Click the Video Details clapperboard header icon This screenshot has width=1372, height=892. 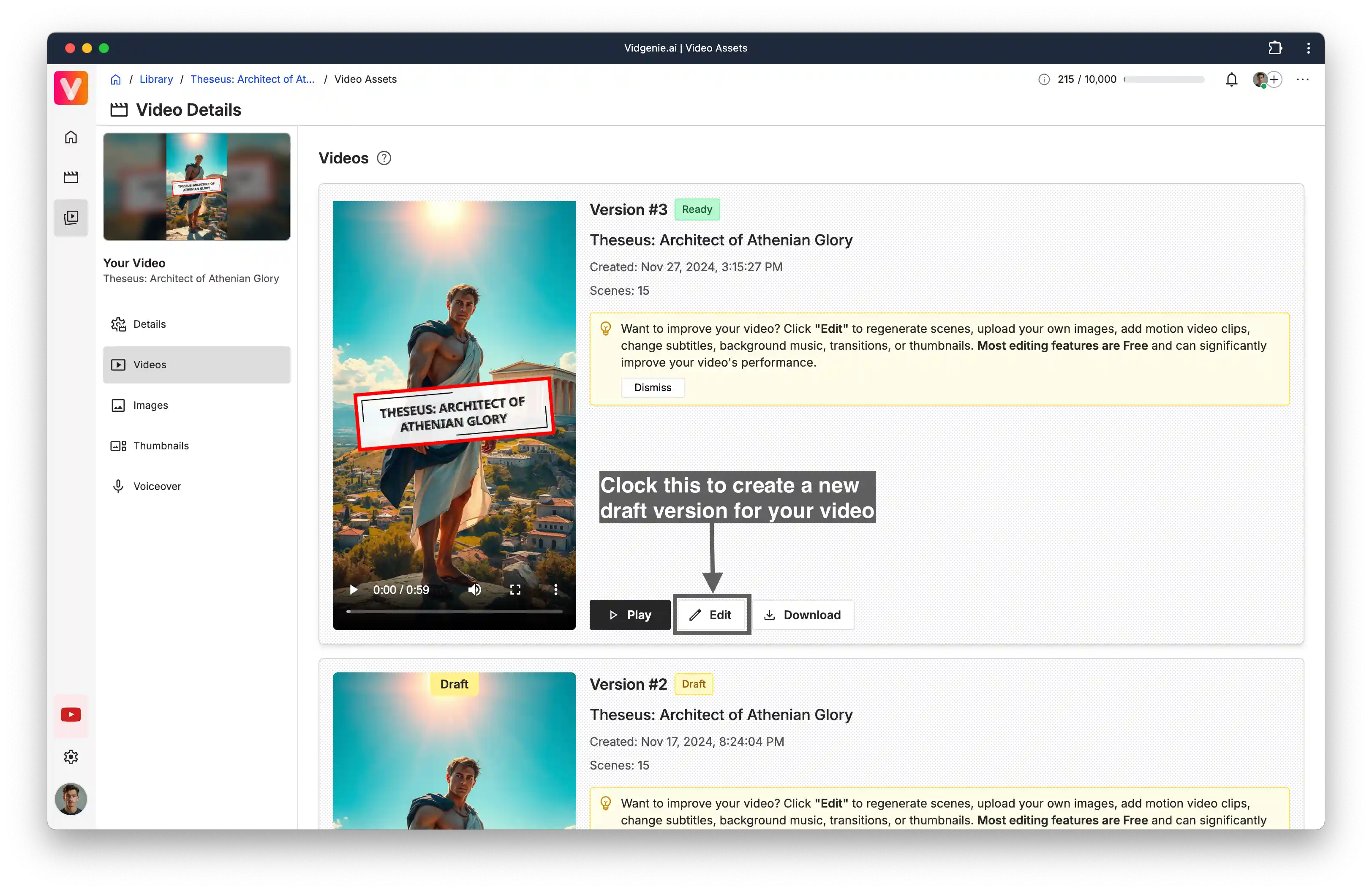tap(119, 109)
